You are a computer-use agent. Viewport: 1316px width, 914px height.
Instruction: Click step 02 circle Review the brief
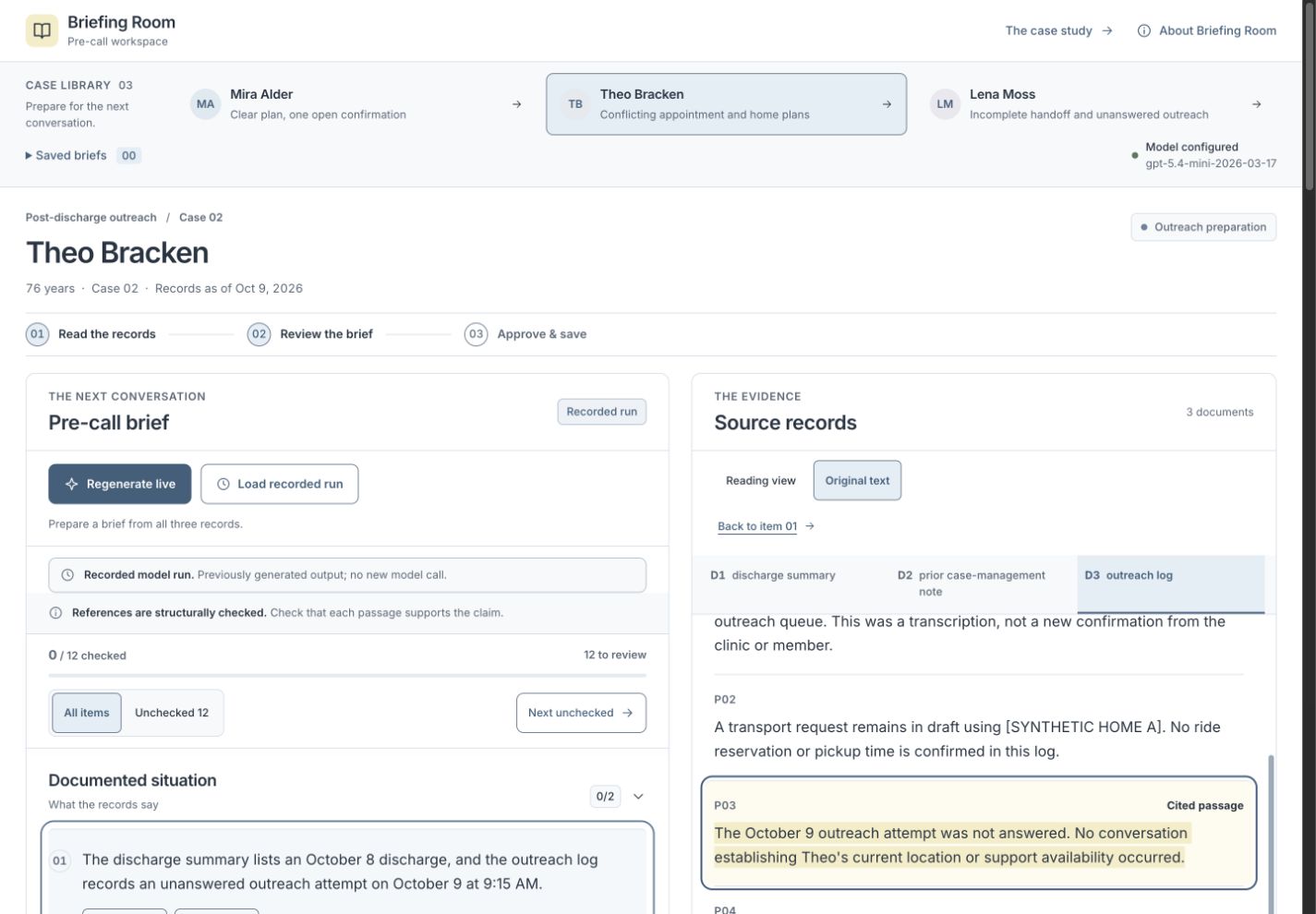pyautogui.click(x=260, y=334)
